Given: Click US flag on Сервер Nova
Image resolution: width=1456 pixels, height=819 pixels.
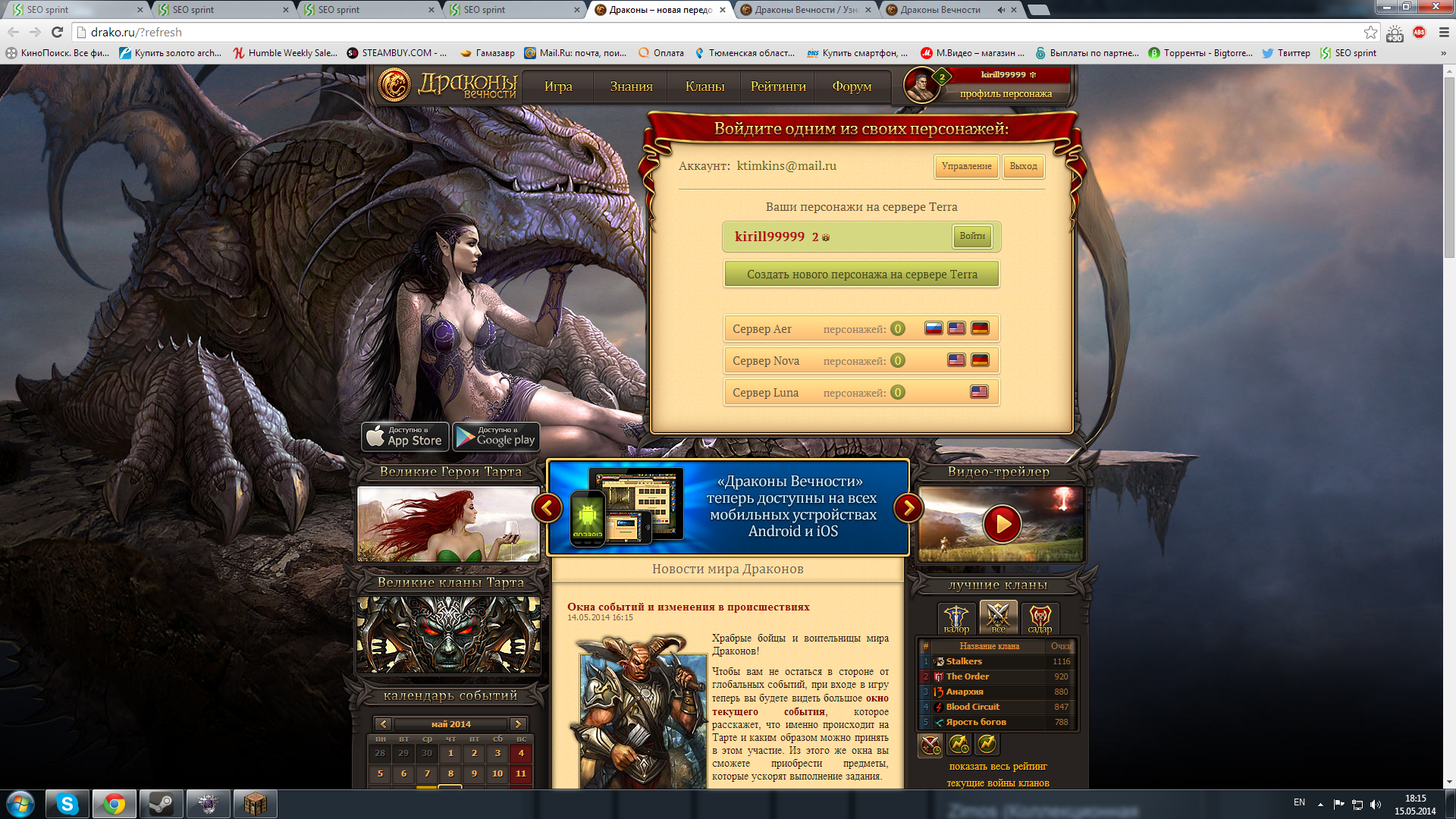Looking at the screenshot, I should pyautogui.click(x=956, y=360).
